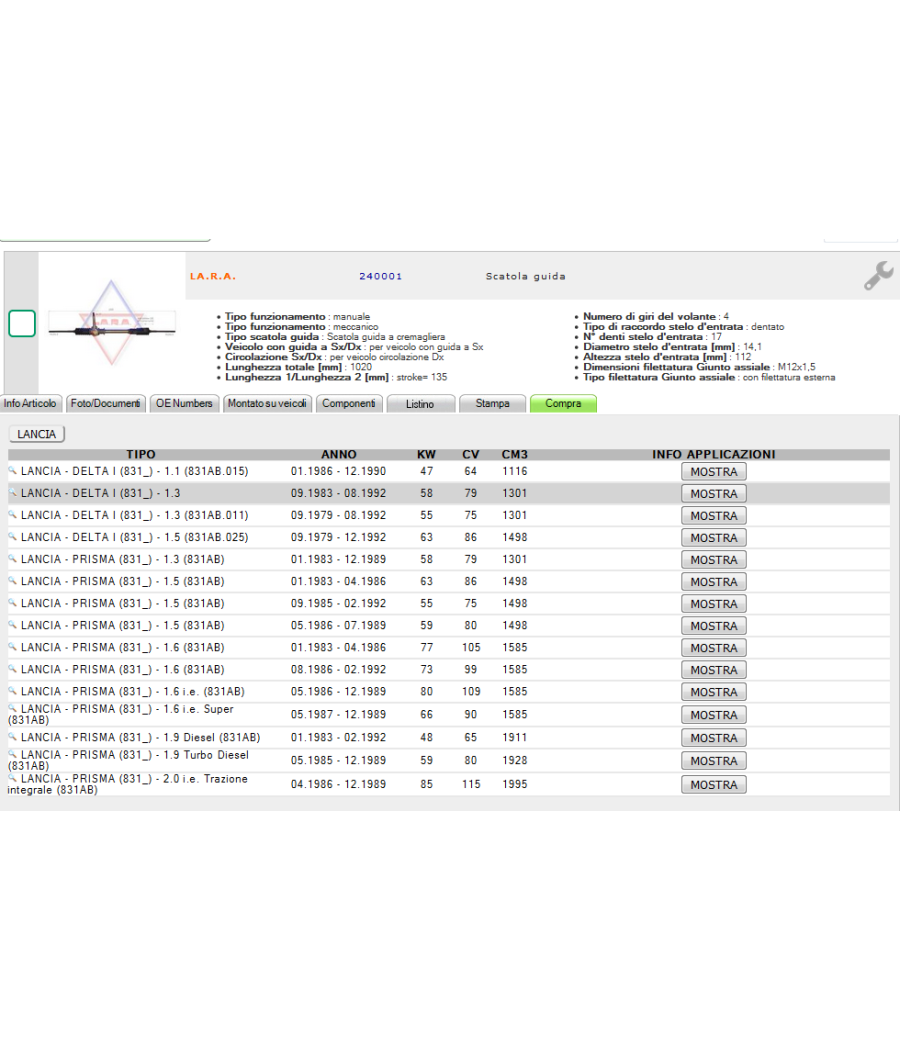Click MOSTRA for highlighted Delta I 1.3 row
Image resolution: width=900 pixels, height=1050 pixels.
(x=714, y=494)
